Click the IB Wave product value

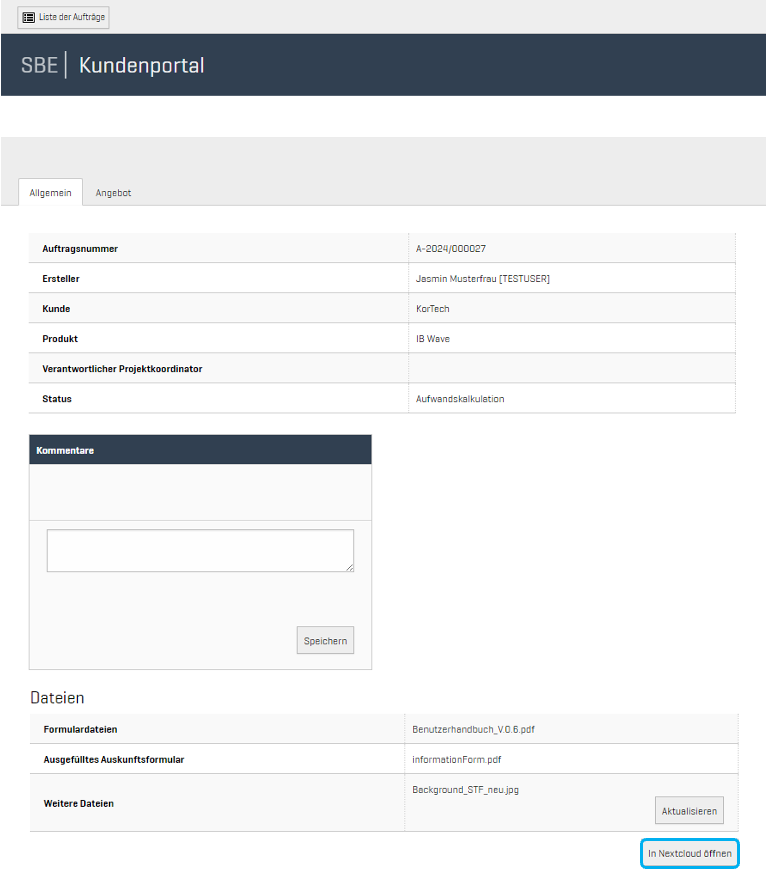click(x=433, y=338)
